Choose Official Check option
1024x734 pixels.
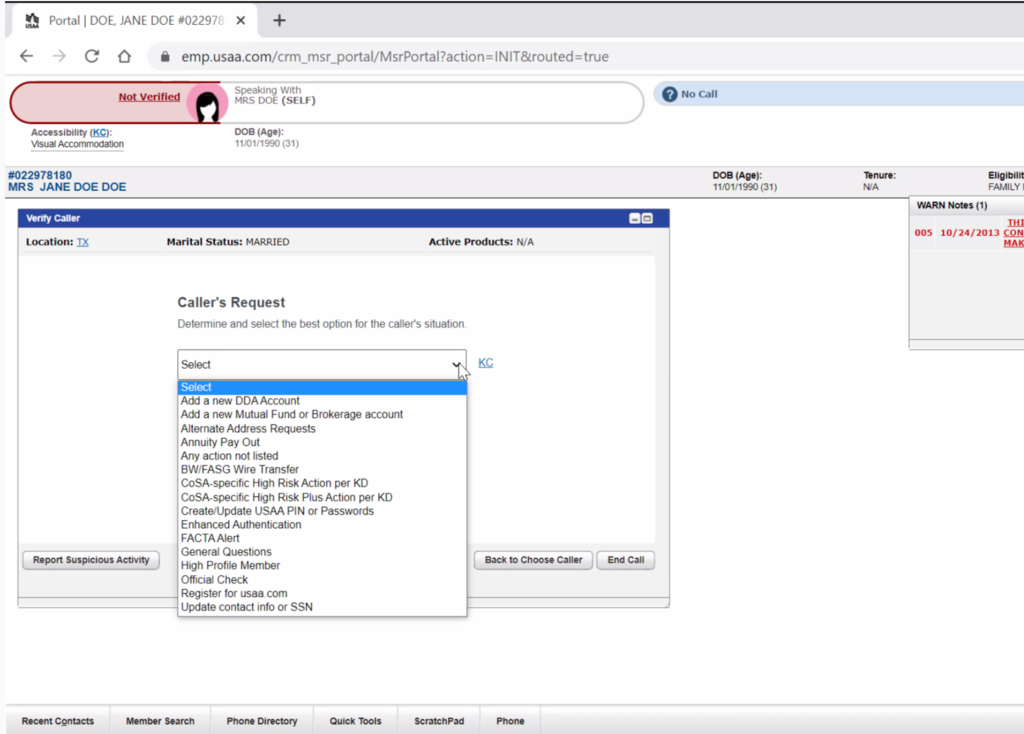tap(322, 579)
